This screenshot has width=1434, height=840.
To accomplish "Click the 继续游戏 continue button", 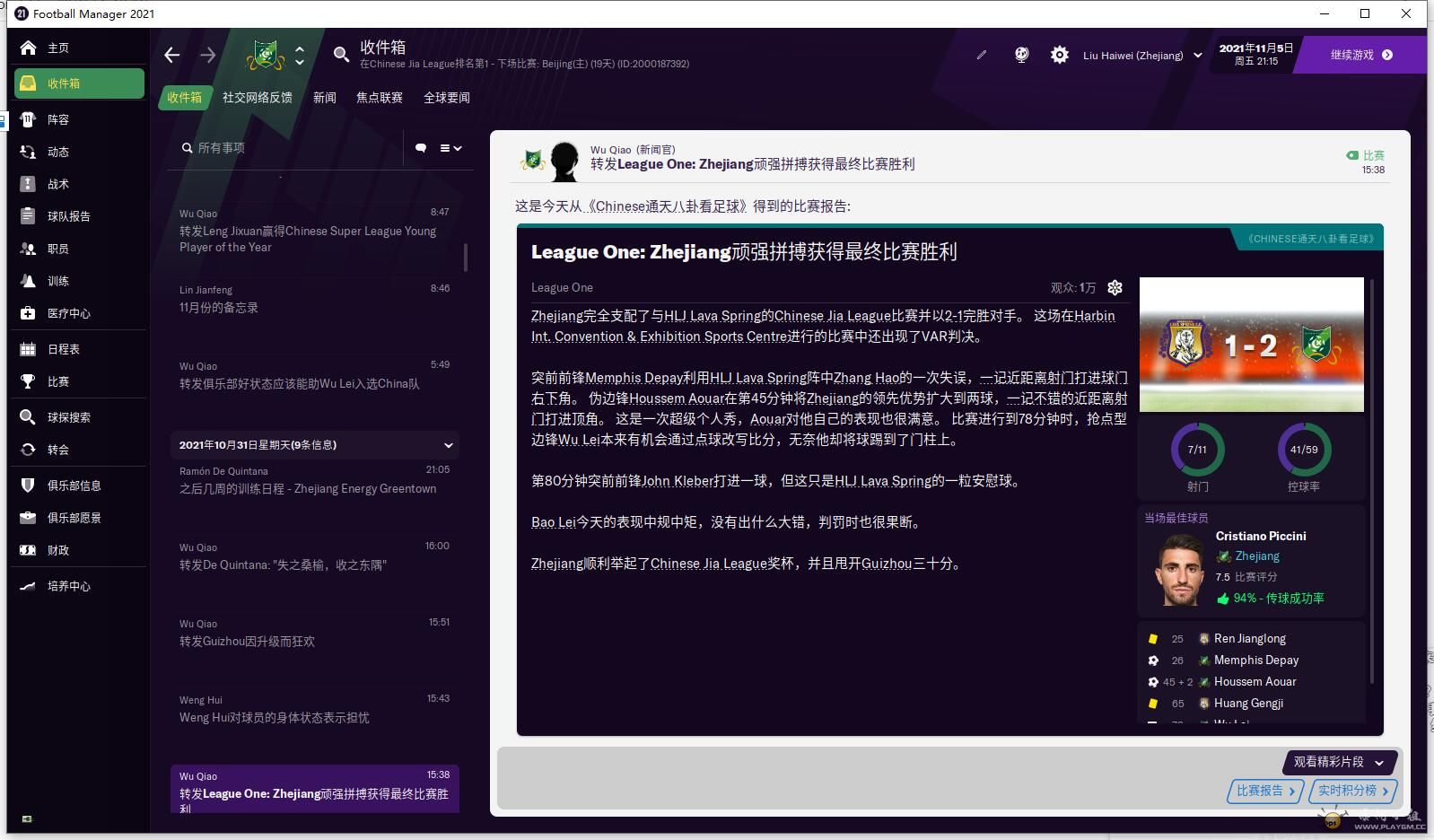I will point(1361,55).
